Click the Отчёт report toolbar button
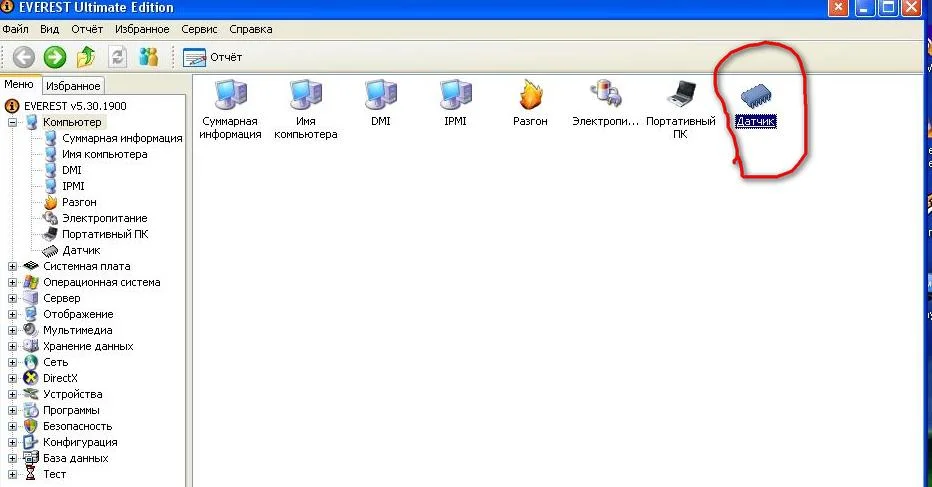The image size is (932, 487). pos(213,58)
